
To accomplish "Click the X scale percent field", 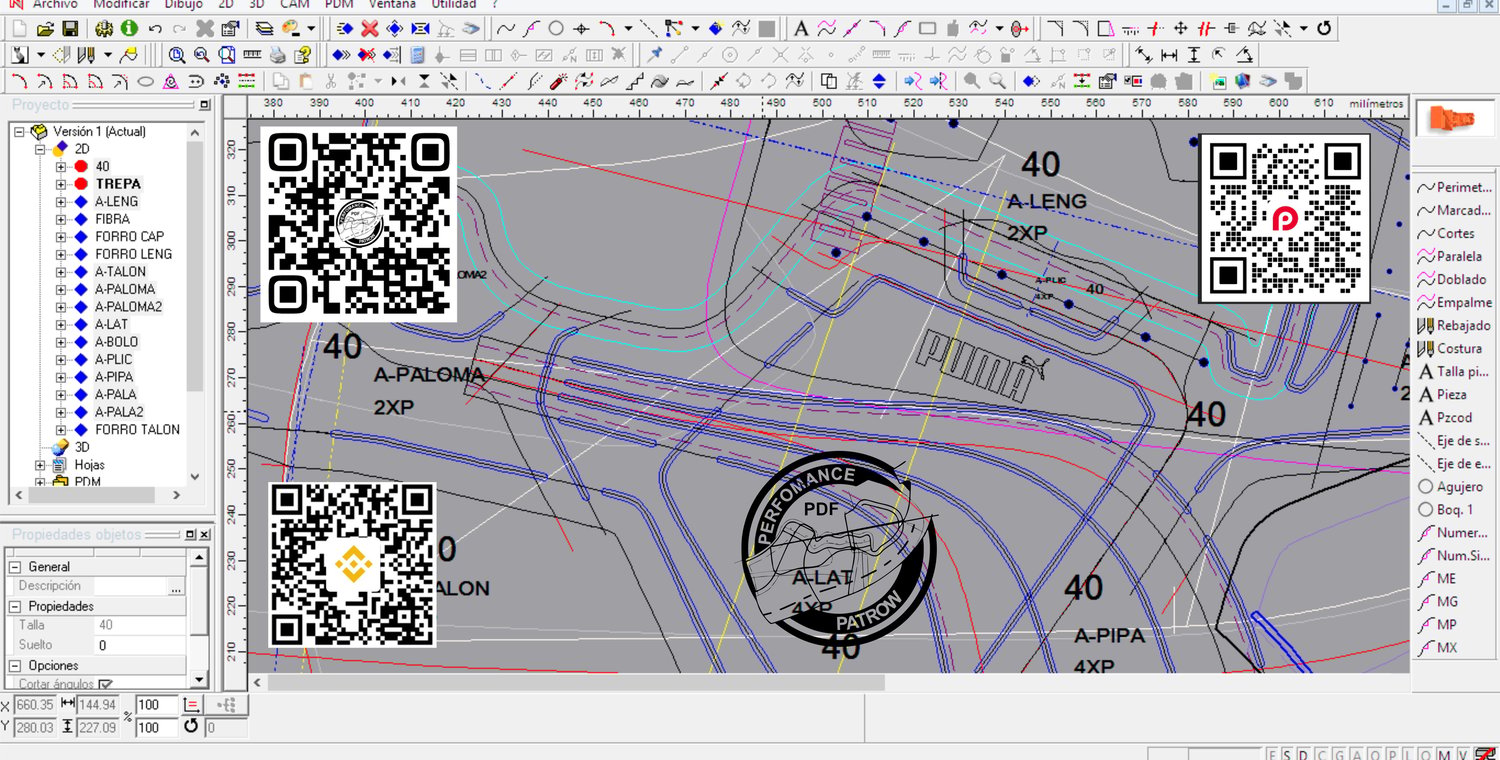I will pos(156,705).
